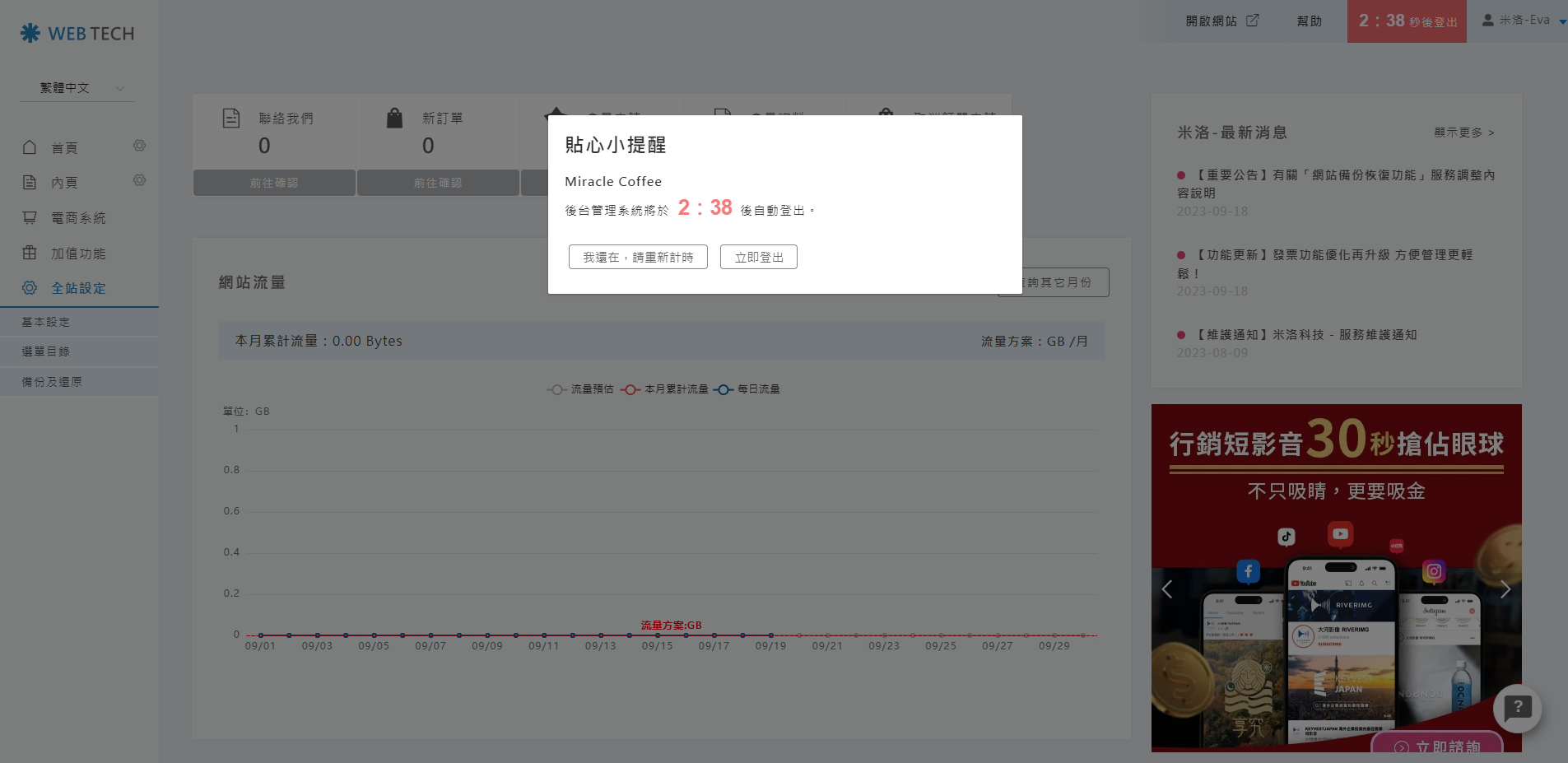The image size is (1568, 763).
Task: Click the WEB TECH logo
Action: pos(77,34)
